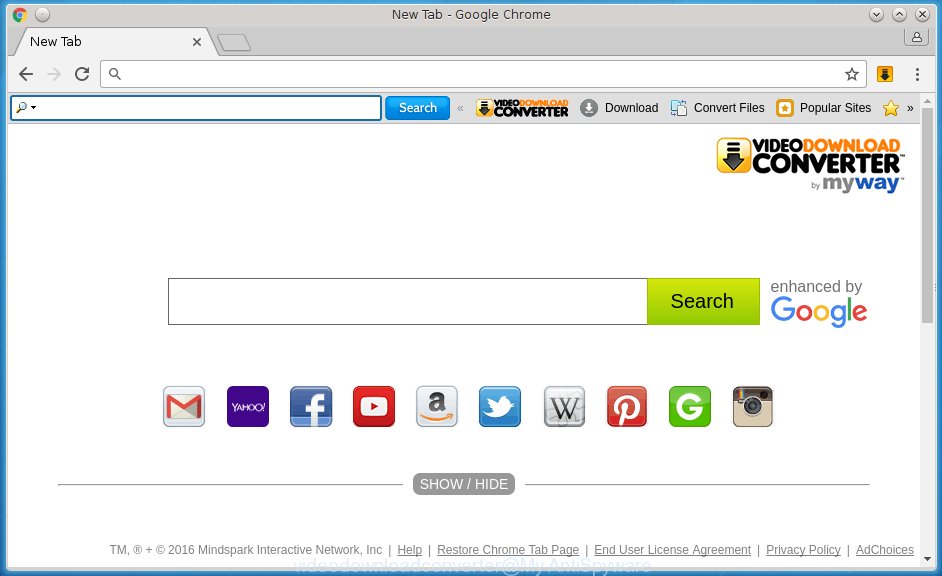Click the Chrome user profile icon
The height and width of the screenshot is (576, 942).
click(x=917, y=37)
